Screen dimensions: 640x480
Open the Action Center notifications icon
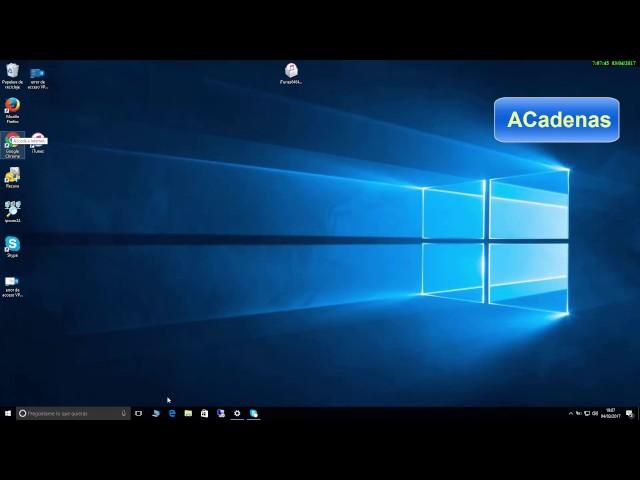[x=629, y=413]
